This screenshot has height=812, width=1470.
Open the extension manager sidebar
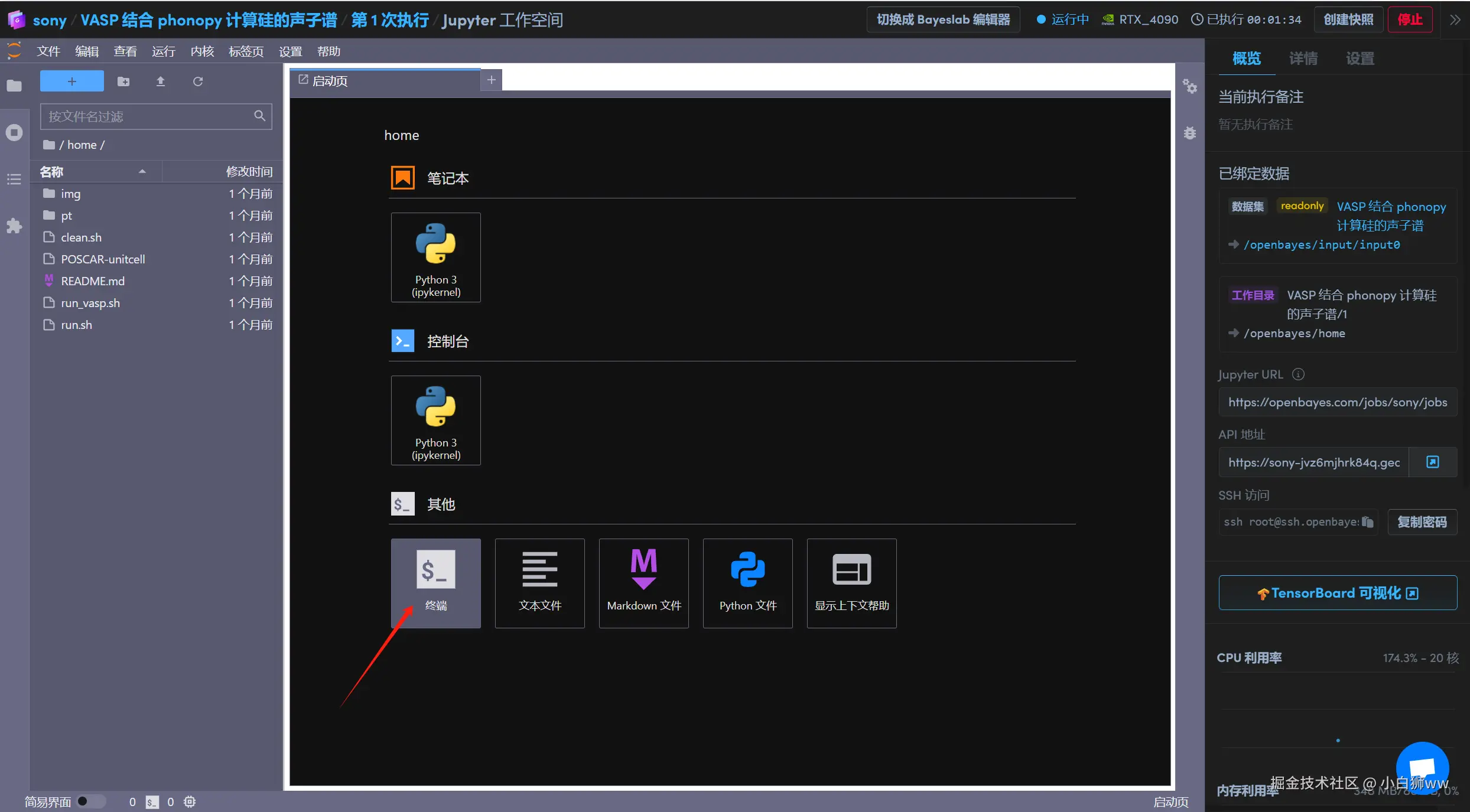click(14, 226)
